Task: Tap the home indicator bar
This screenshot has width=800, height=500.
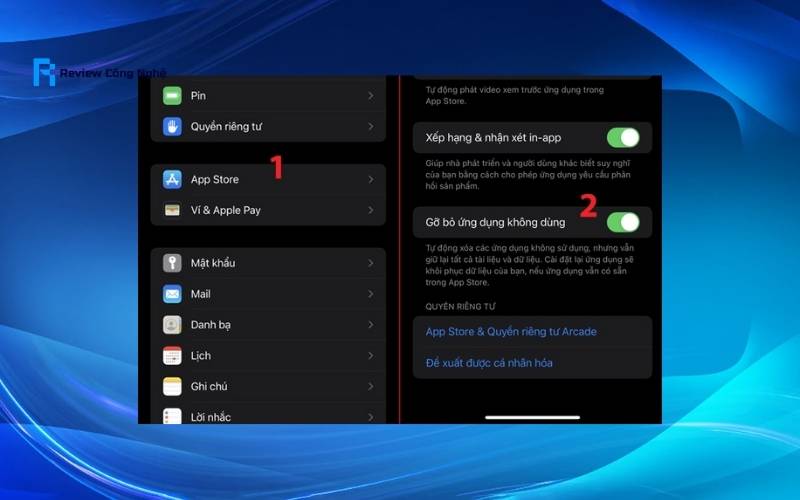Action: [x=533, y=417]
